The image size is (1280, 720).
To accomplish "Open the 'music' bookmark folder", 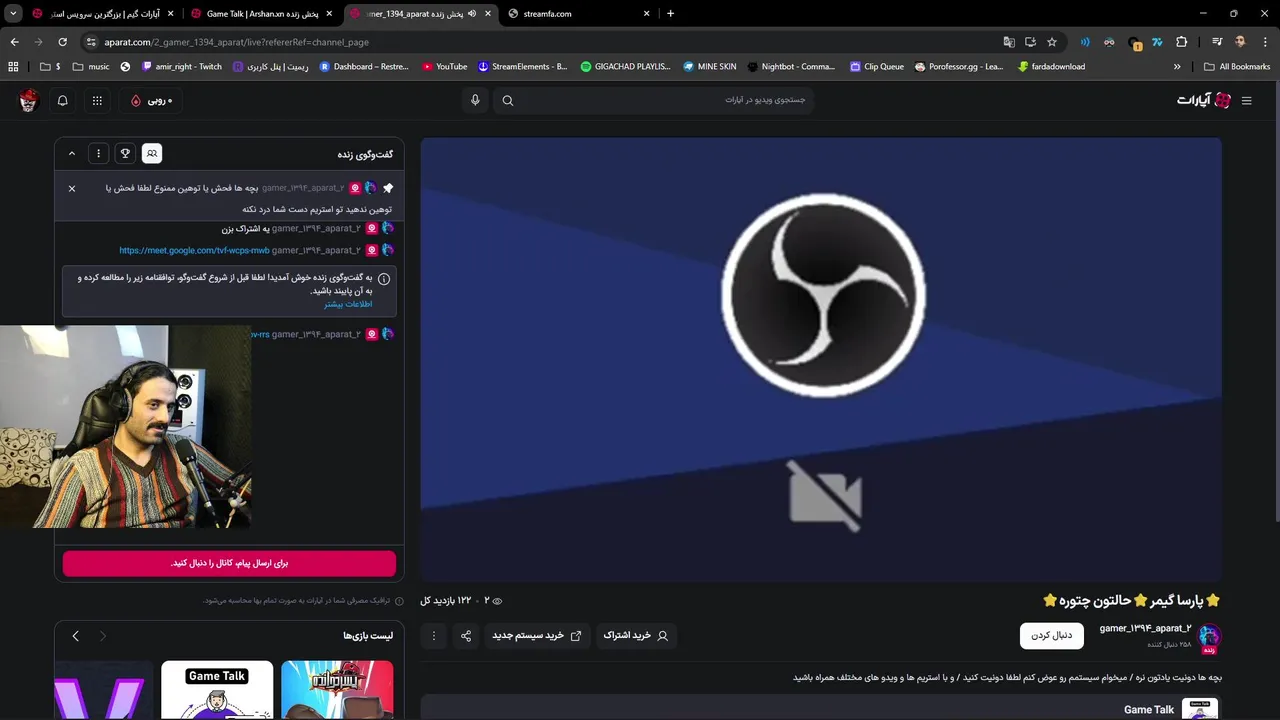I will (91, 67).
